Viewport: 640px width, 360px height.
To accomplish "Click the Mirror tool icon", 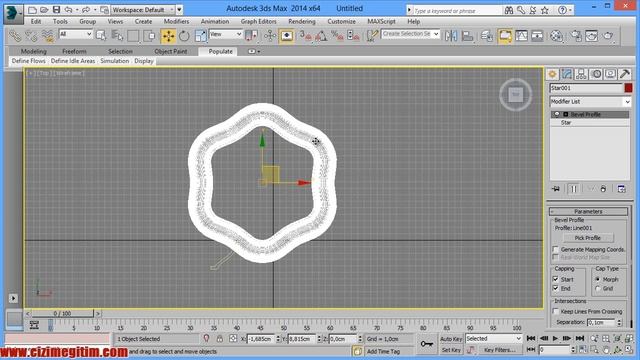I will (451, 36).
